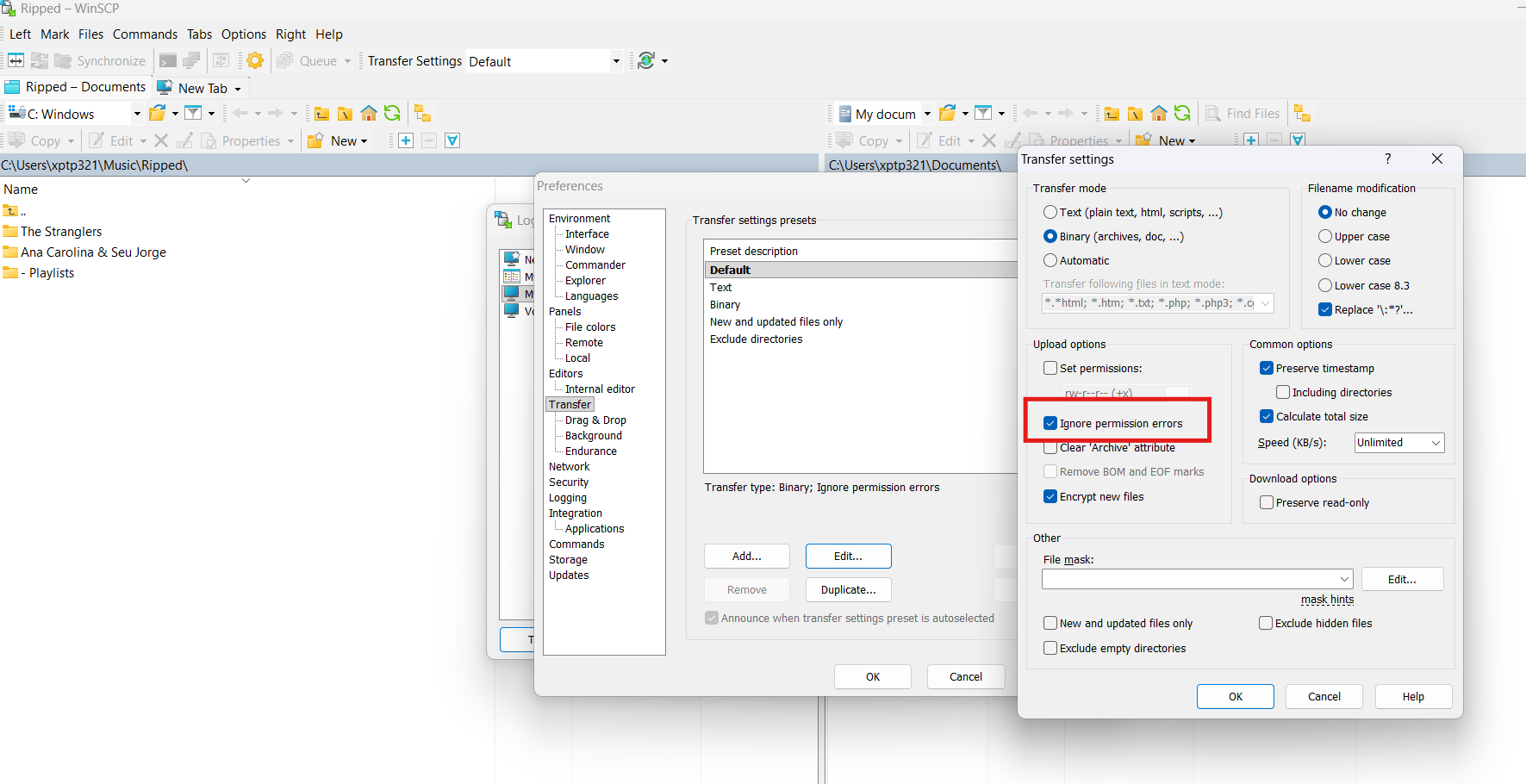Uncheck Ignore permission errors checkbox
1526x784 pixels.
[x=1050, y=423]
